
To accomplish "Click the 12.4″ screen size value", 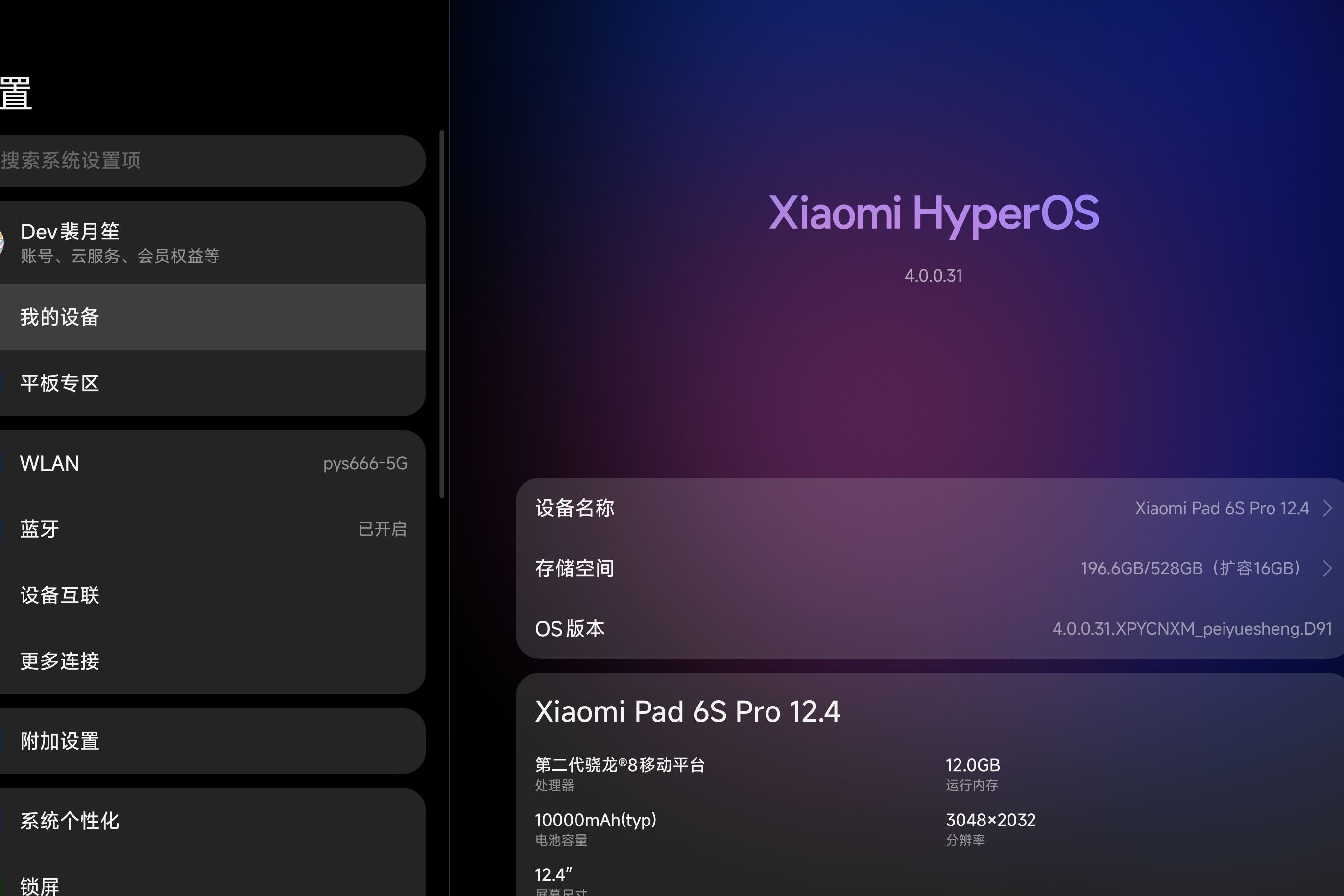I will click(553, 875).
